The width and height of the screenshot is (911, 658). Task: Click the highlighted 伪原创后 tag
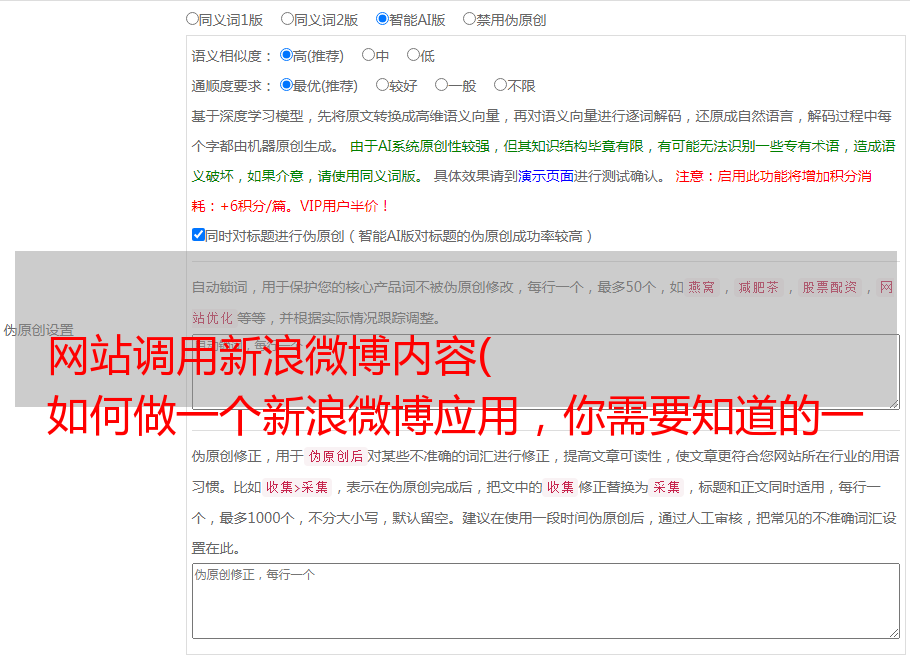tap(336, 456)
